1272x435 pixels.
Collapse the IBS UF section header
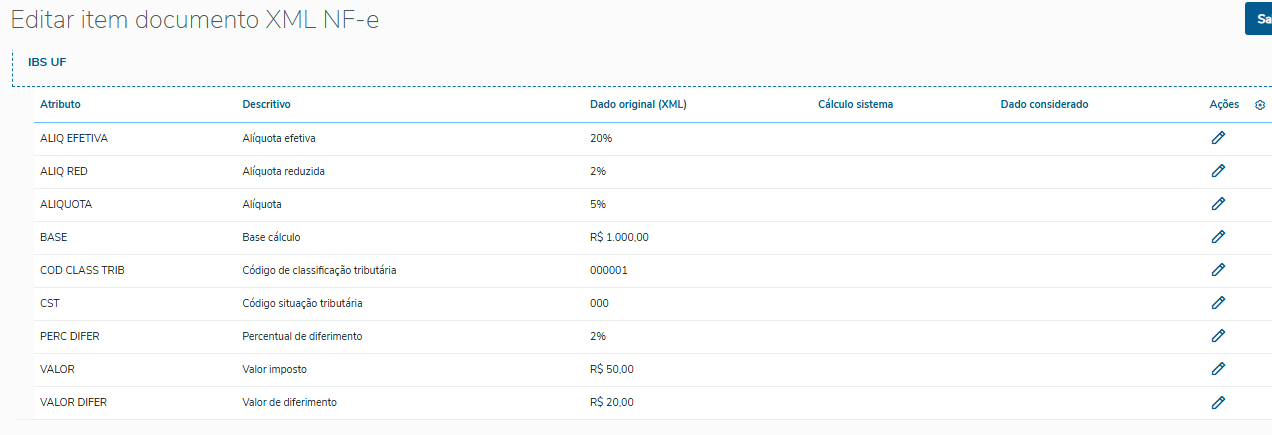(x=47, y=63)
